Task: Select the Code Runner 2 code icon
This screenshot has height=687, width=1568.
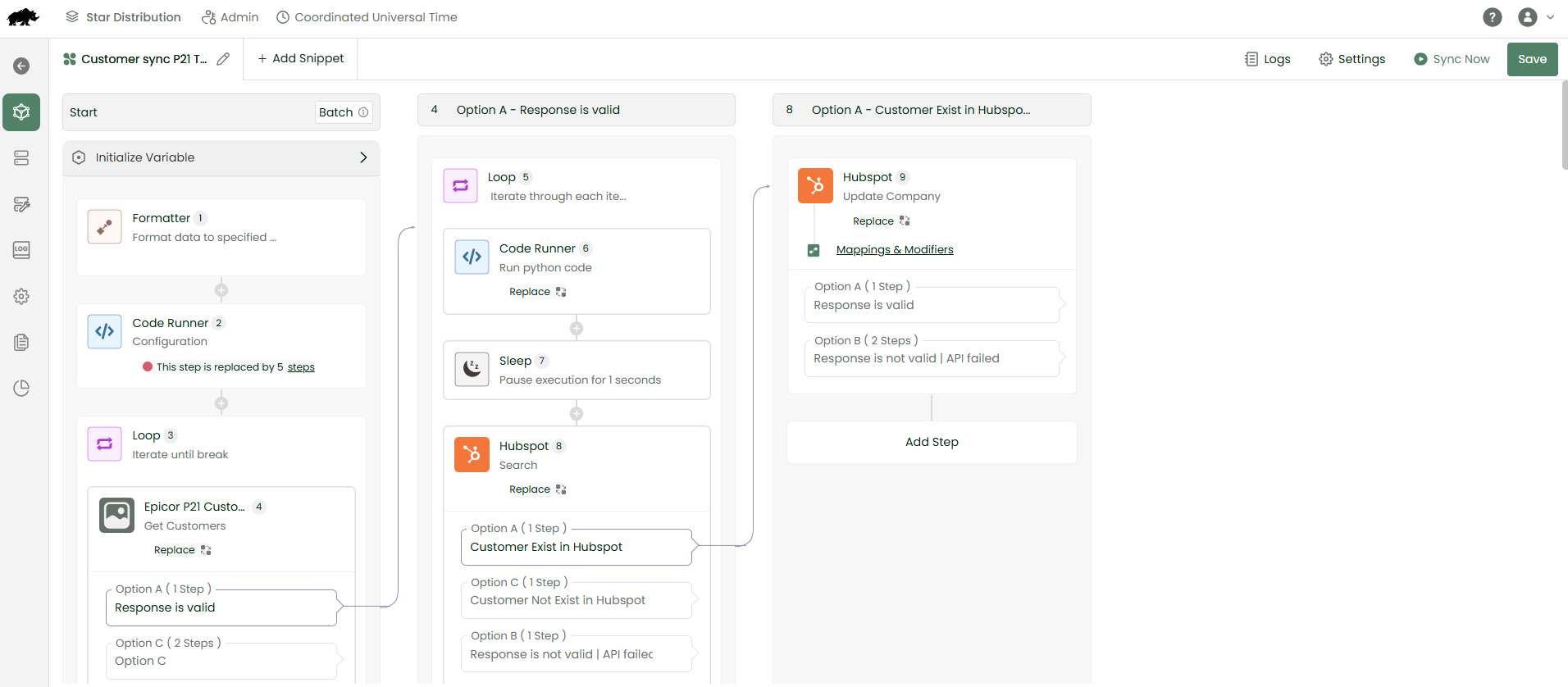Action: [x=104, y=331]
